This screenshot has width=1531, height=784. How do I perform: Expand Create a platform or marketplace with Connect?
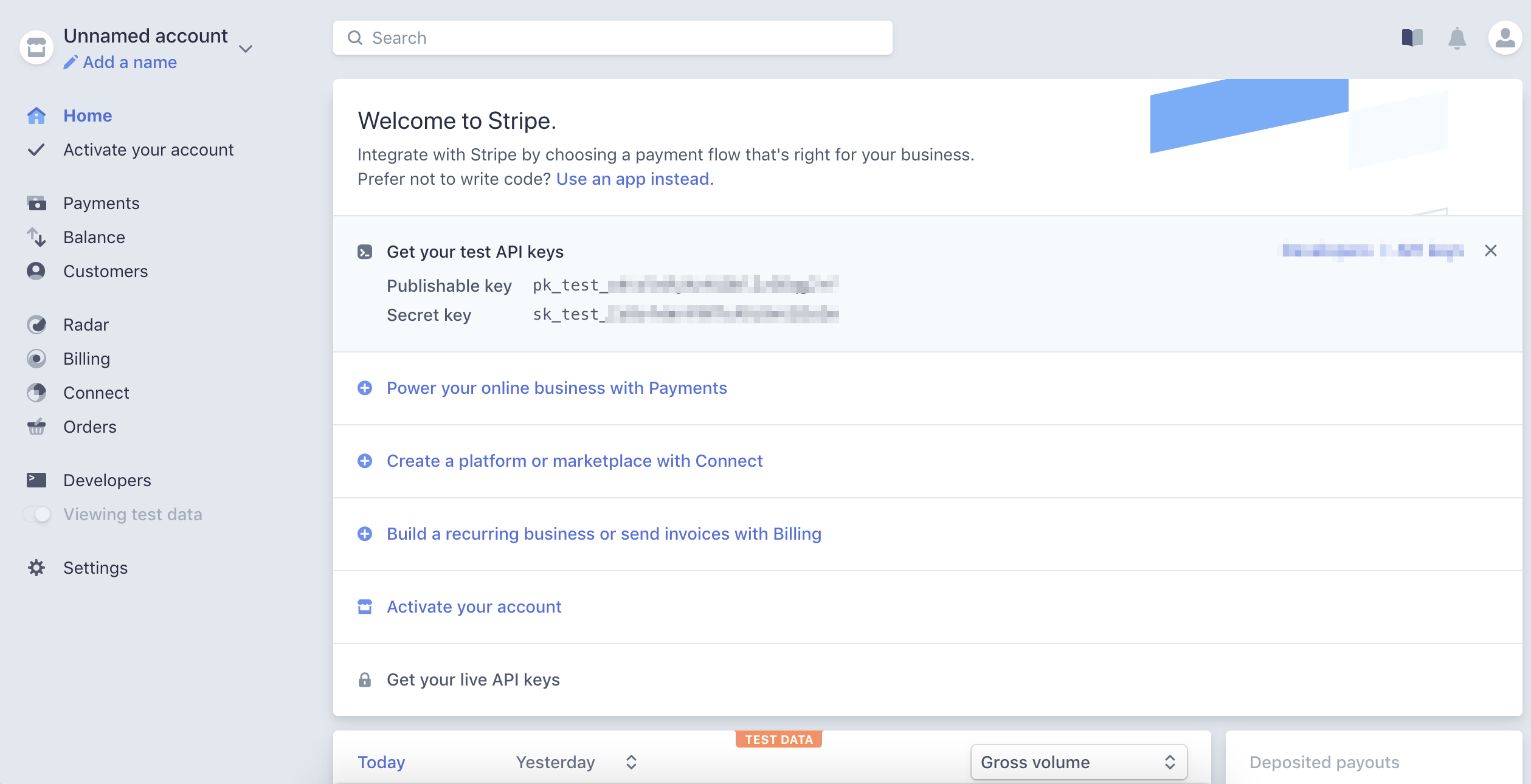click(x=575, y=461)
